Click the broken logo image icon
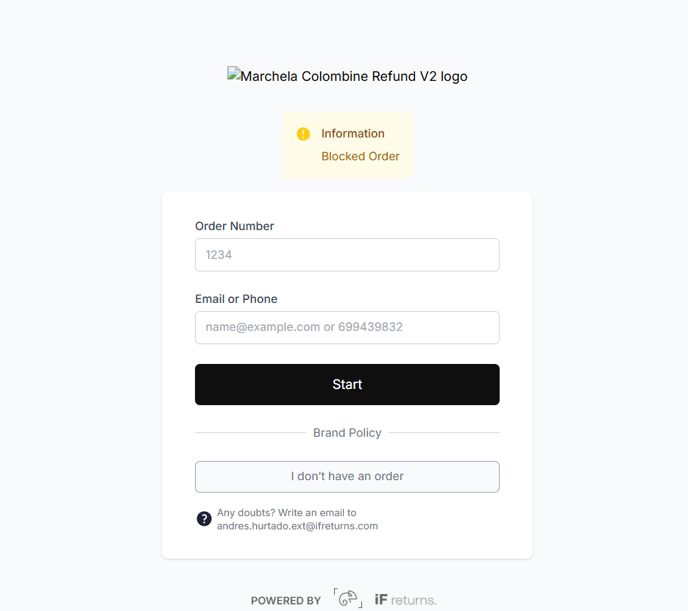 click(x=233, y=73)
